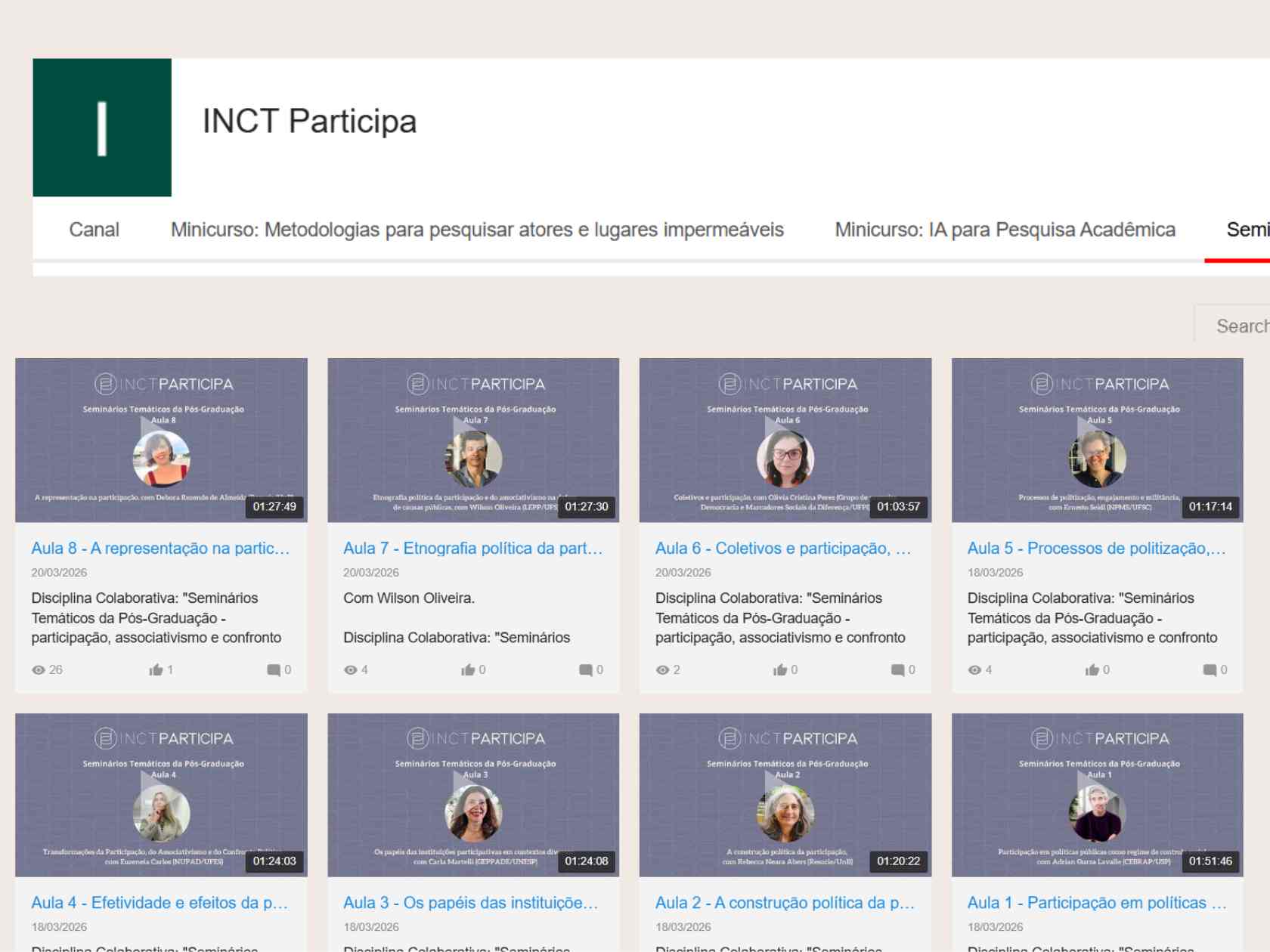The height and width of the screenshot is (952, 1270).
Task: Open the Canal tab
Action: (x=94, y=230)
